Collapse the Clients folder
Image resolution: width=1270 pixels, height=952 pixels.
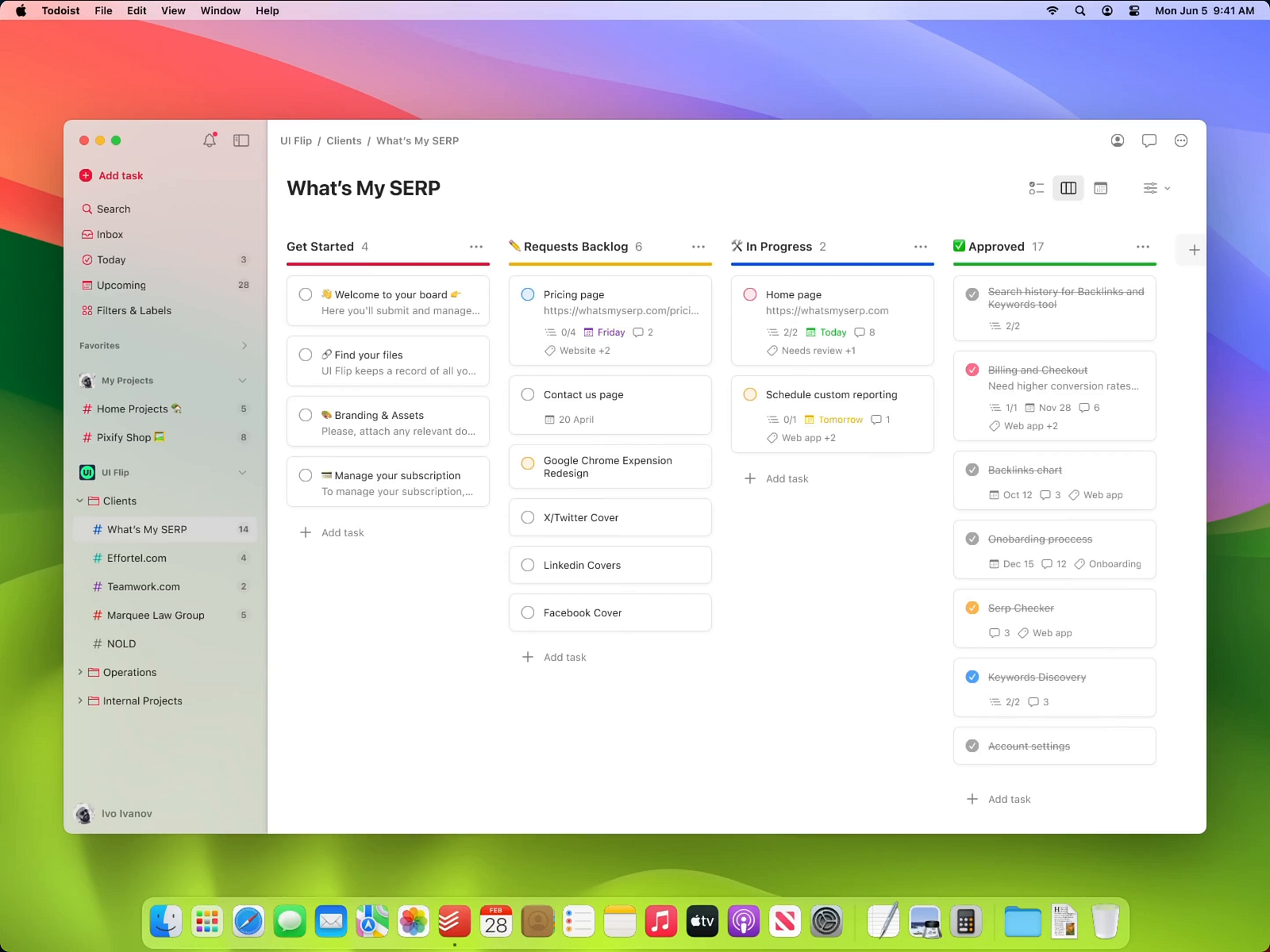80,501
